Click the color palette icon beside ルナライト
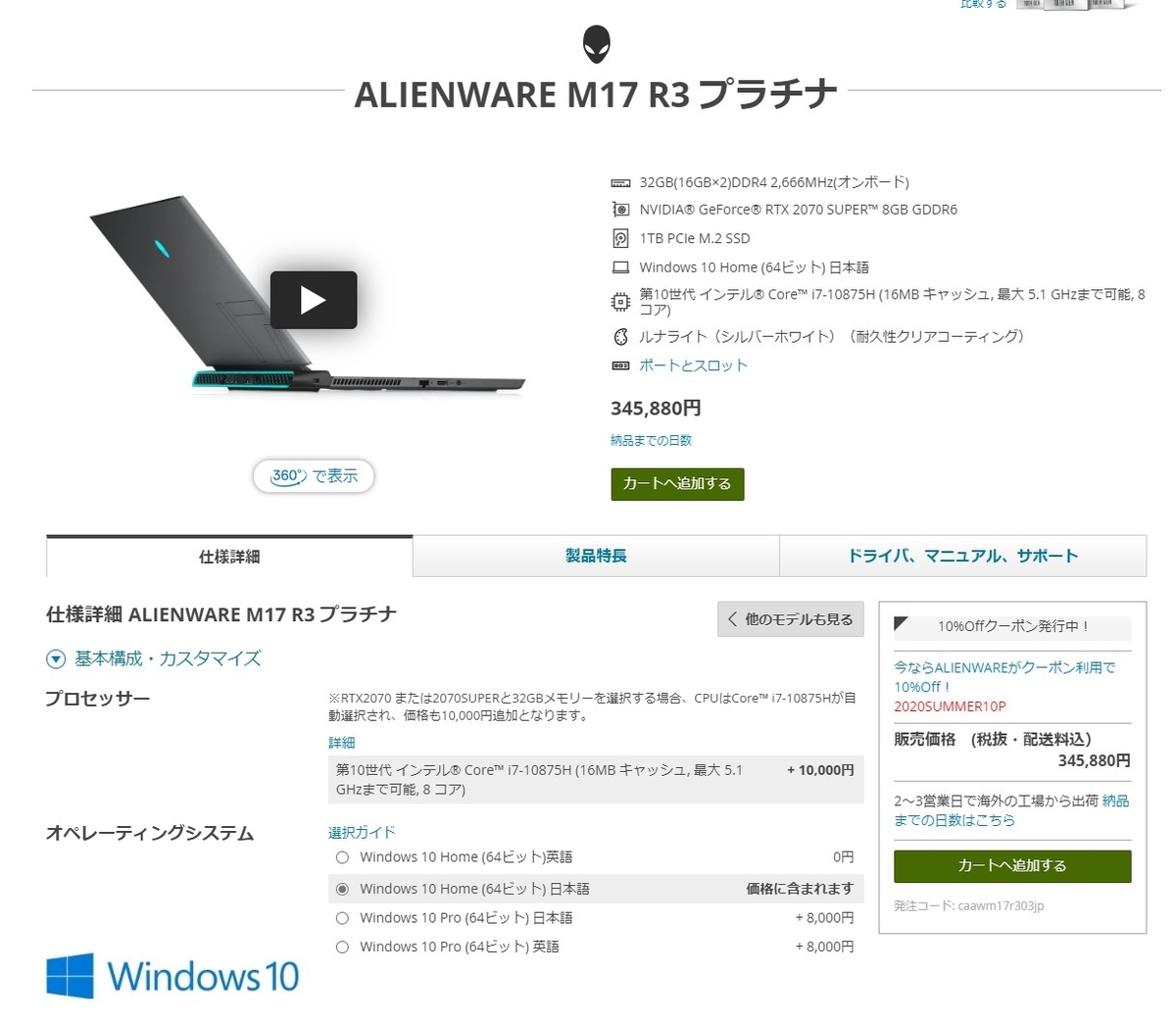Viewport: 1176px width, 1020px height. click(620, 336)
